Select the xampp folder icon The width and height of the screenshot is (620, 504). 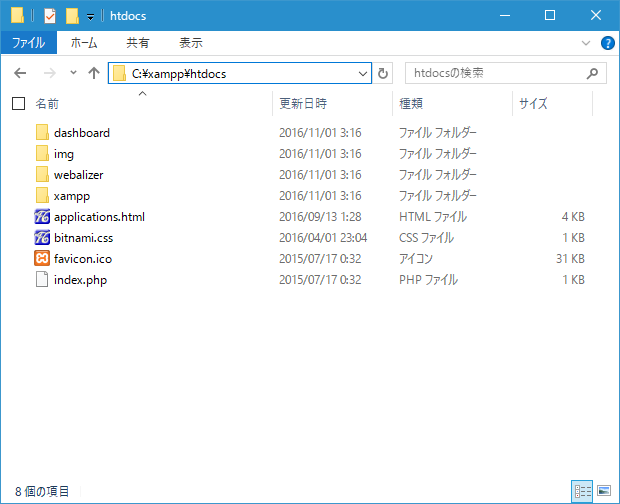pyautogui.click(x=42, y=195)
